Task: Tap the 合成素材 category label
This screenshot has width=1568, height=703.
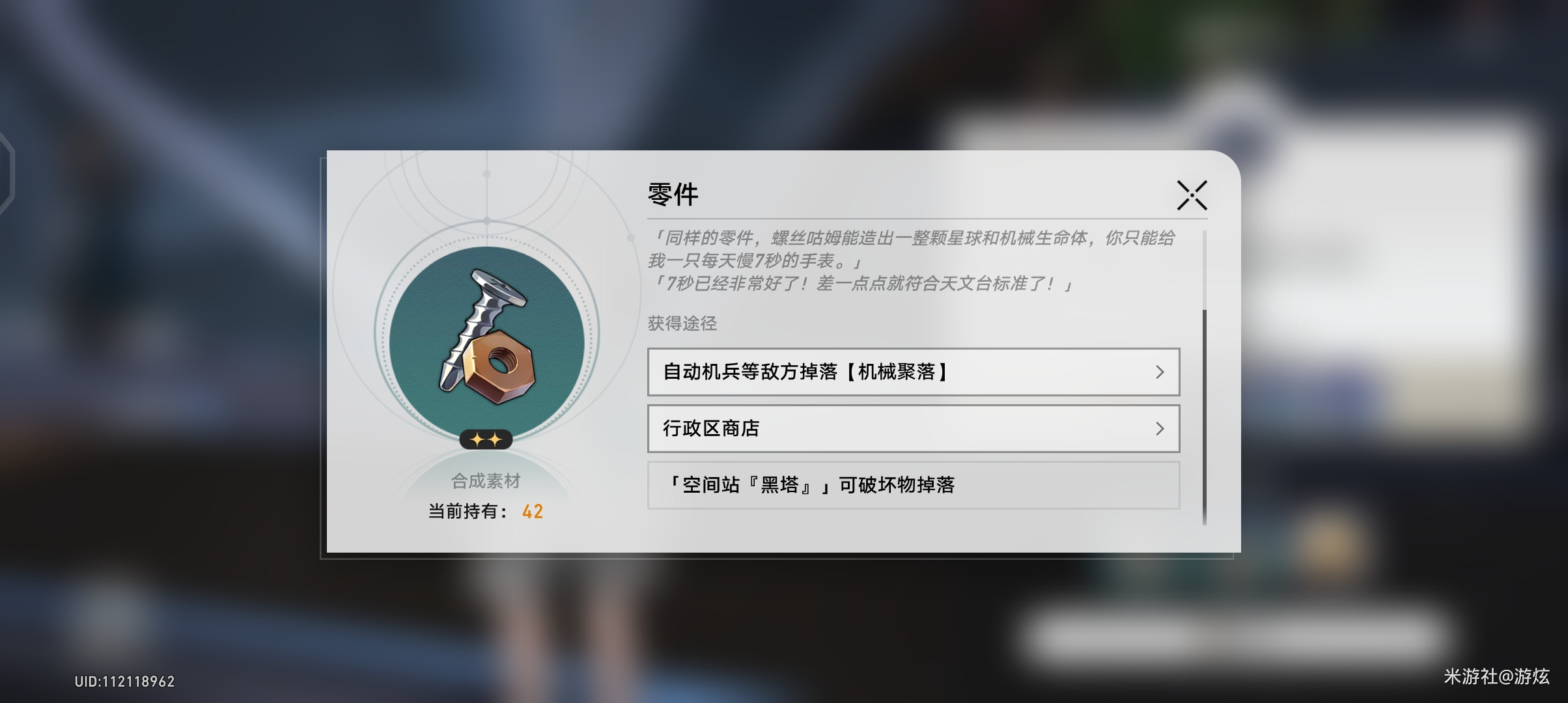Action: (x=486, y=481)
